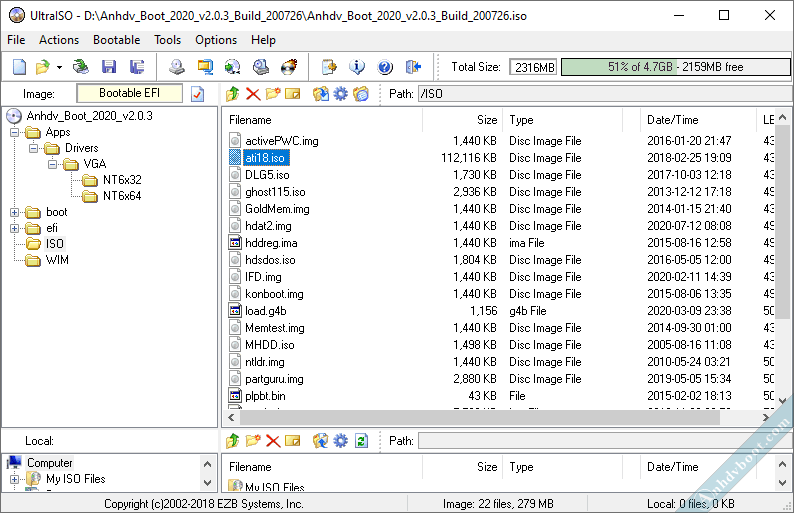Open the Bootable menu
The width and height of the screenshot is (794, 513).
click(x=116, y=40)
